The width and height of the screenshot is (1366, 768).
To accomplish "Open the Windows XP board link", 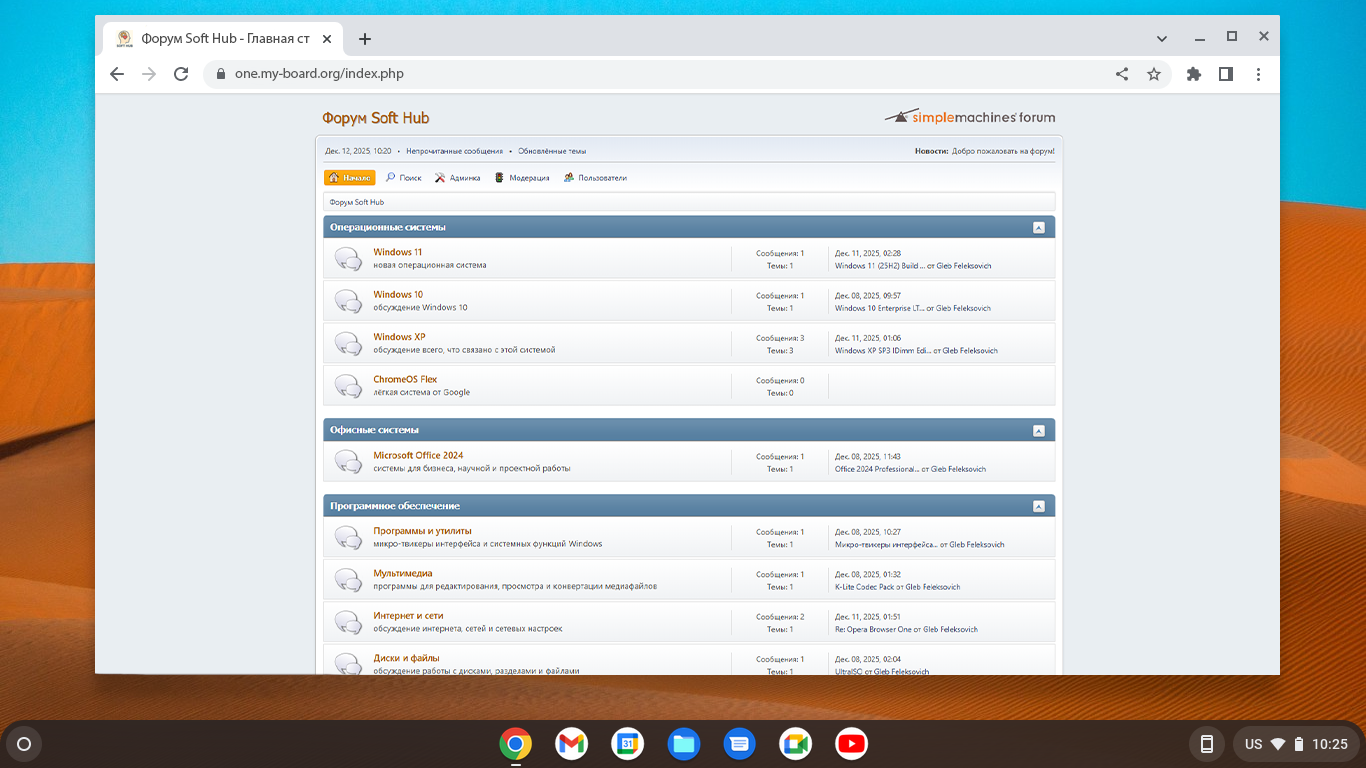I will click(x=399, y=337).
